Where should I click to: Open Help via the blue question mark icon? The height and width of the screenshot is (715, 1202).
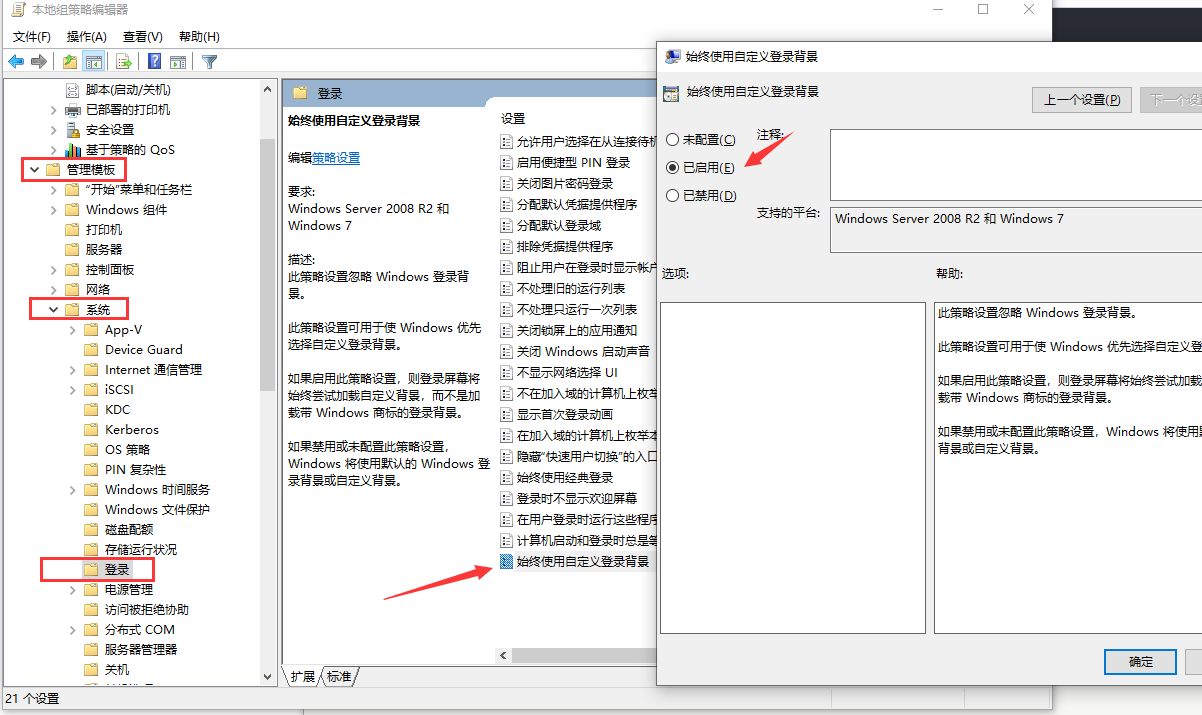155,62
